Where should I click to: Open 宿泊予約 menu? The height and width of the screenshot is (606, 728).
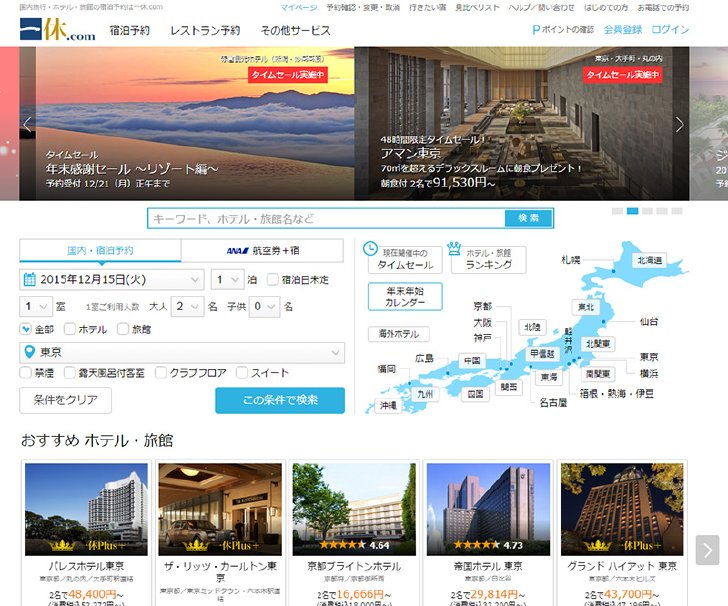click(x=130, y=31)
